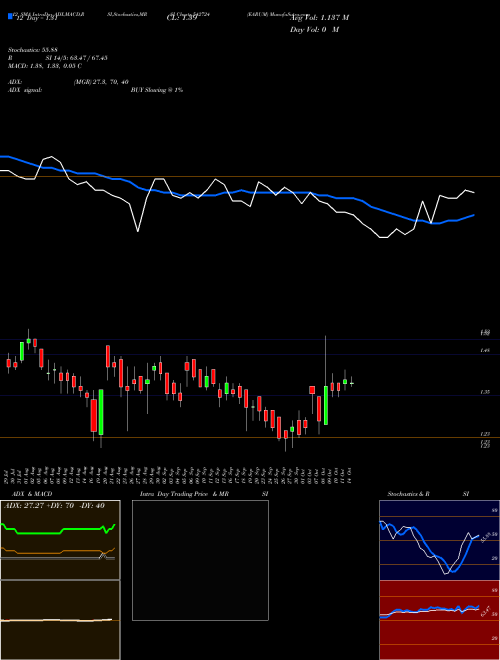The width and height of the screenshot is (500, 660).
Task: Click the tall green candlestick near 08 Oct
Action: tap(326, 405)
